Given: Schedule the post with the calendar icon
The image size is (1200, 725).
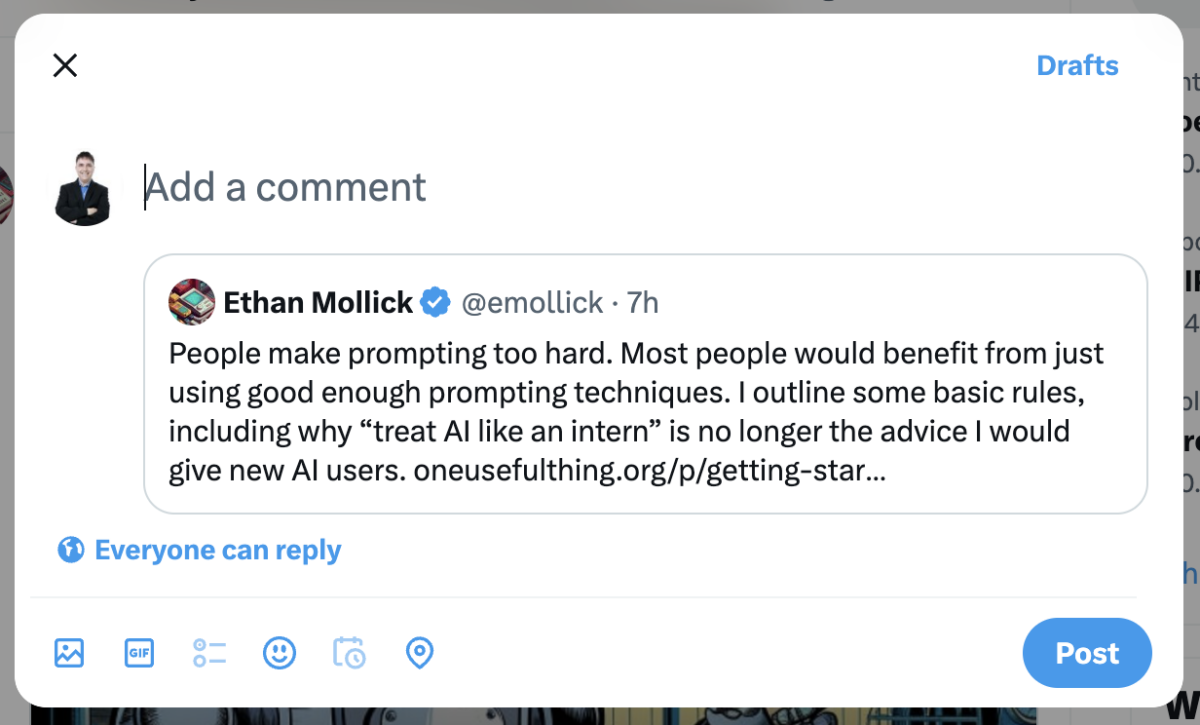Looking at the screenshot, I should tap(349, 653).
